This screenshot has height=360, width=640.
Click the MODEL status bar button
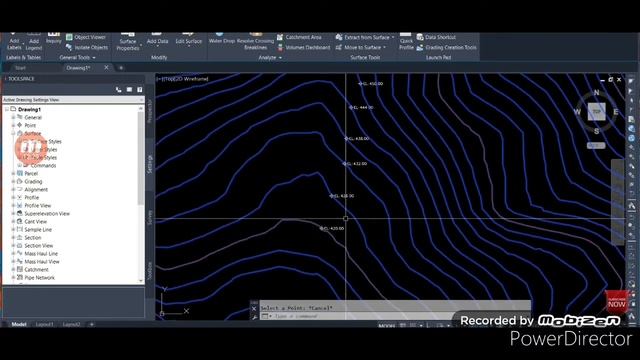pyautogui.click(x=387, y=326)
